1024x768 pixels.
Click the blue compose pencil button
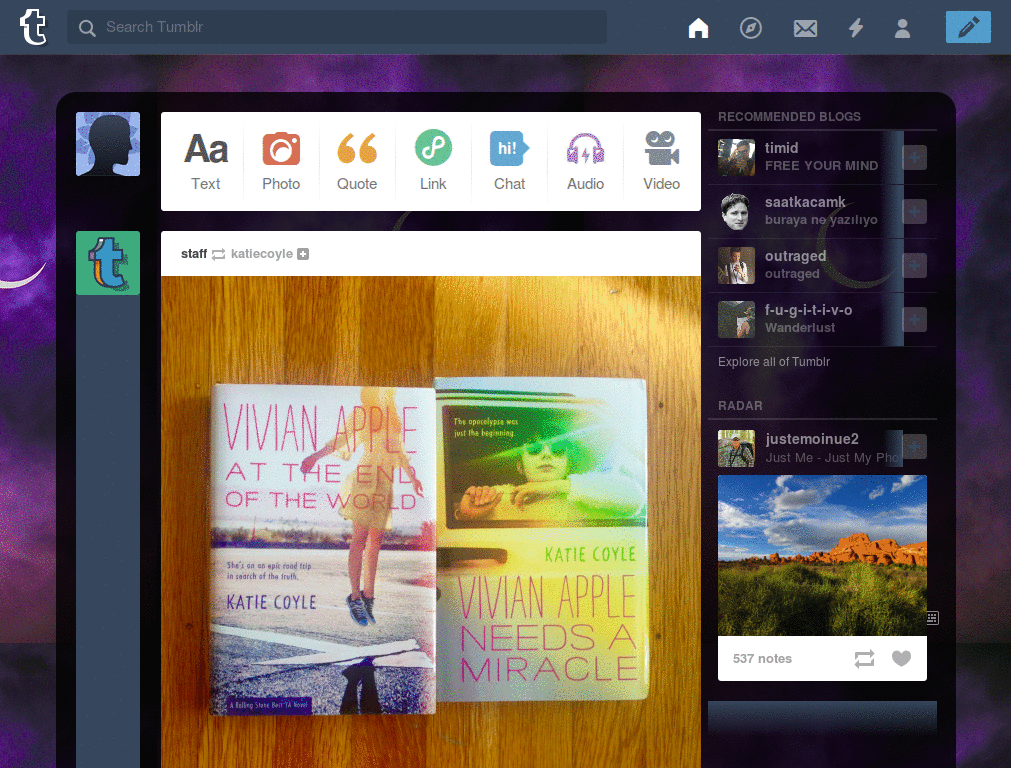[968, 27]
